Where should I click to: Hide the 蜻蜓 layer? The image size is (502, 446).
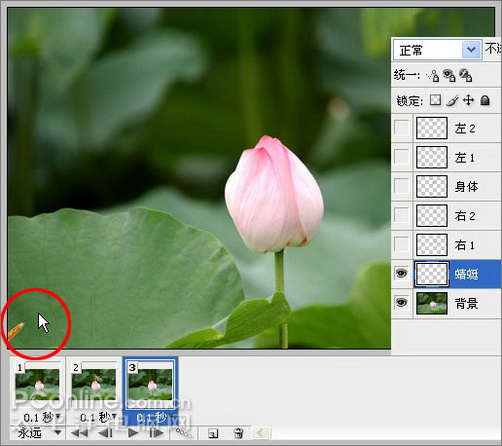[402, 274]
